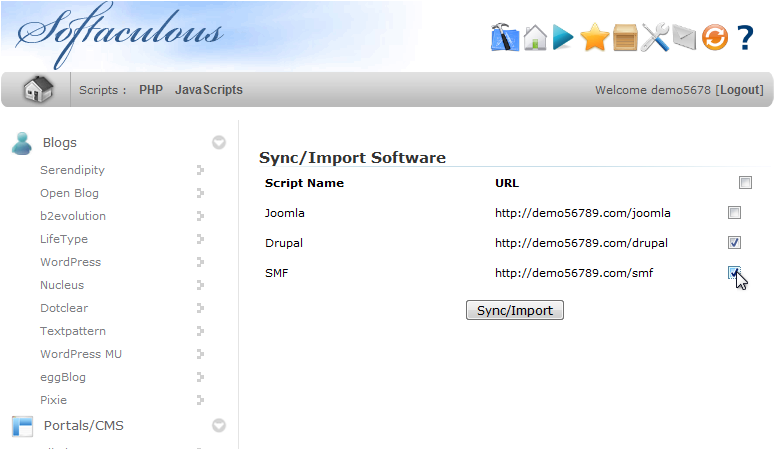Click the wooden box installations icon

coord(625,38)
